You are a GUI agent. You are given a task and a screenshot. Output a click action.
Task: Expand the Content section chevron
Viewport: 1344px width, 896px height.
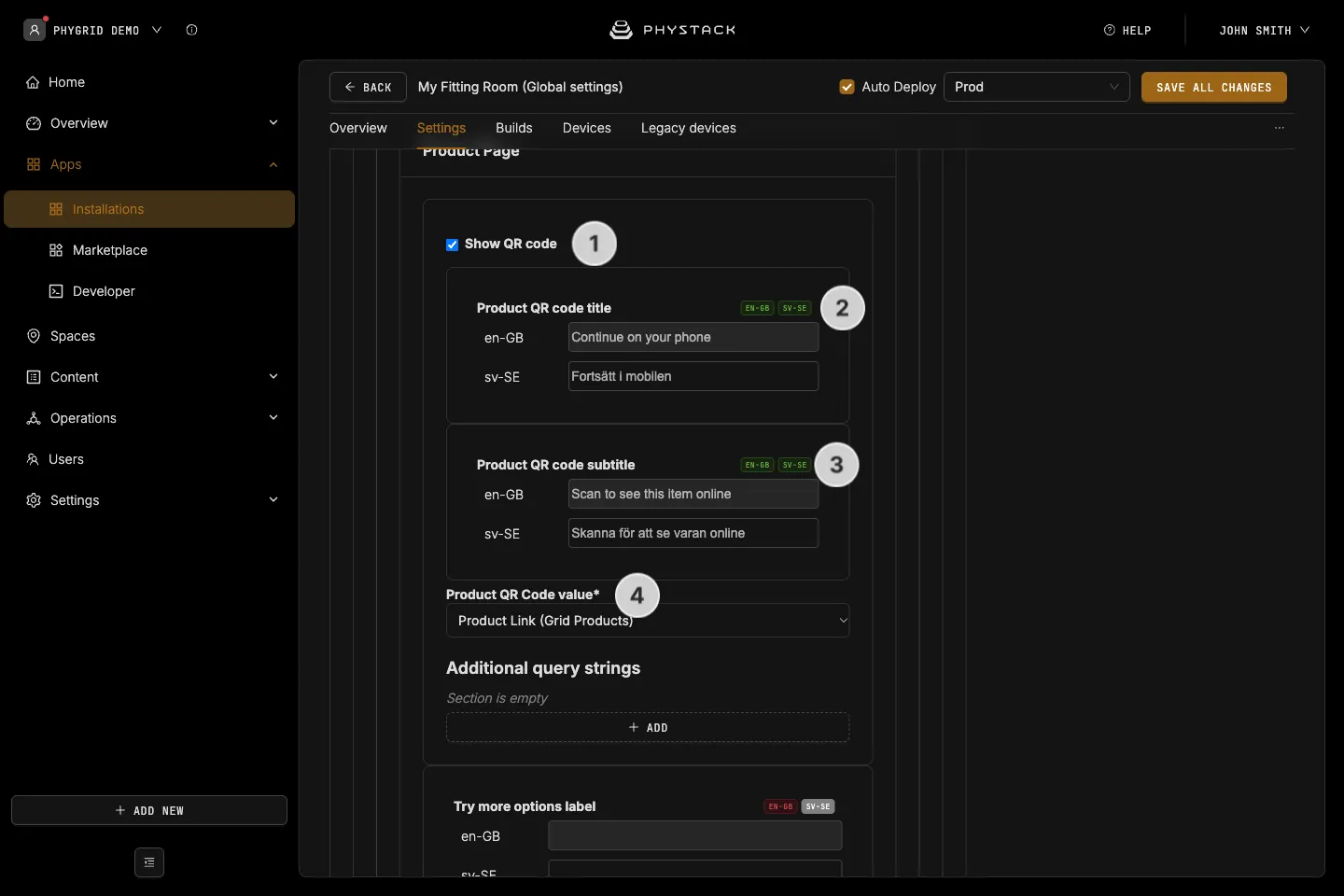click(x=273, y=377)
